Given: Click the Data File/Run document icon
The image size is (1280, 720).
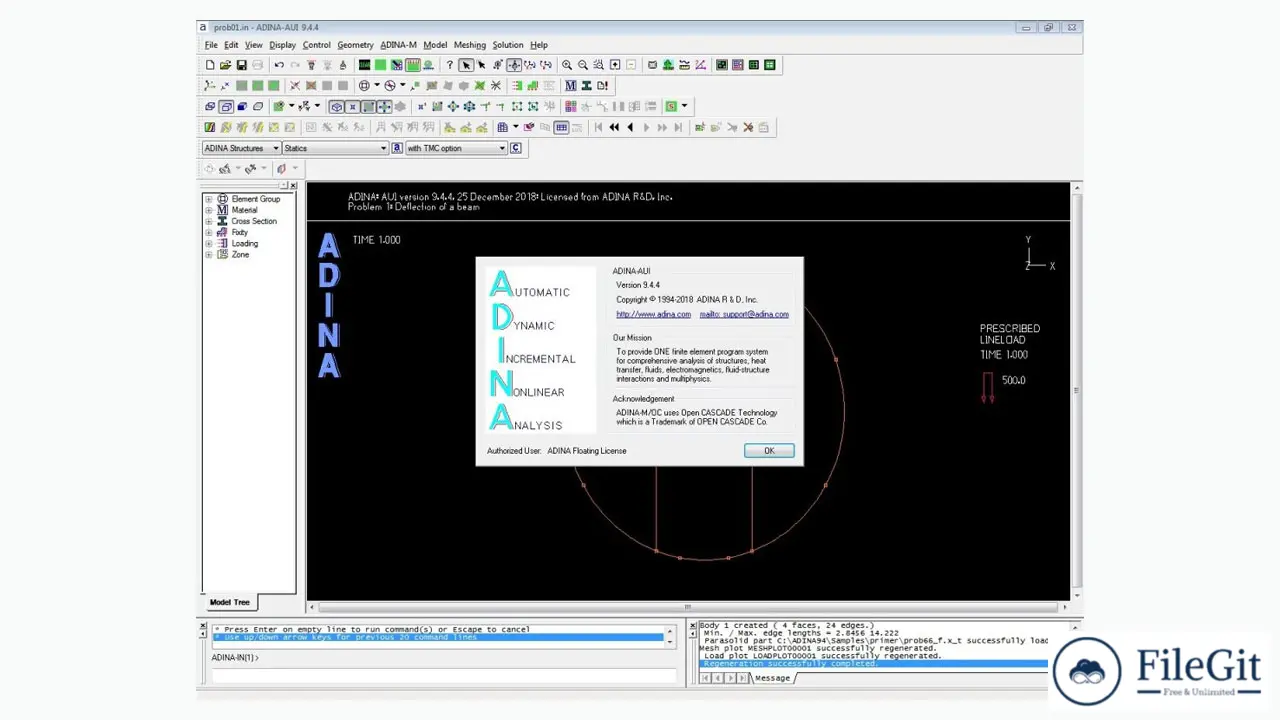Looking at the screenshot, I should (602, 86).
